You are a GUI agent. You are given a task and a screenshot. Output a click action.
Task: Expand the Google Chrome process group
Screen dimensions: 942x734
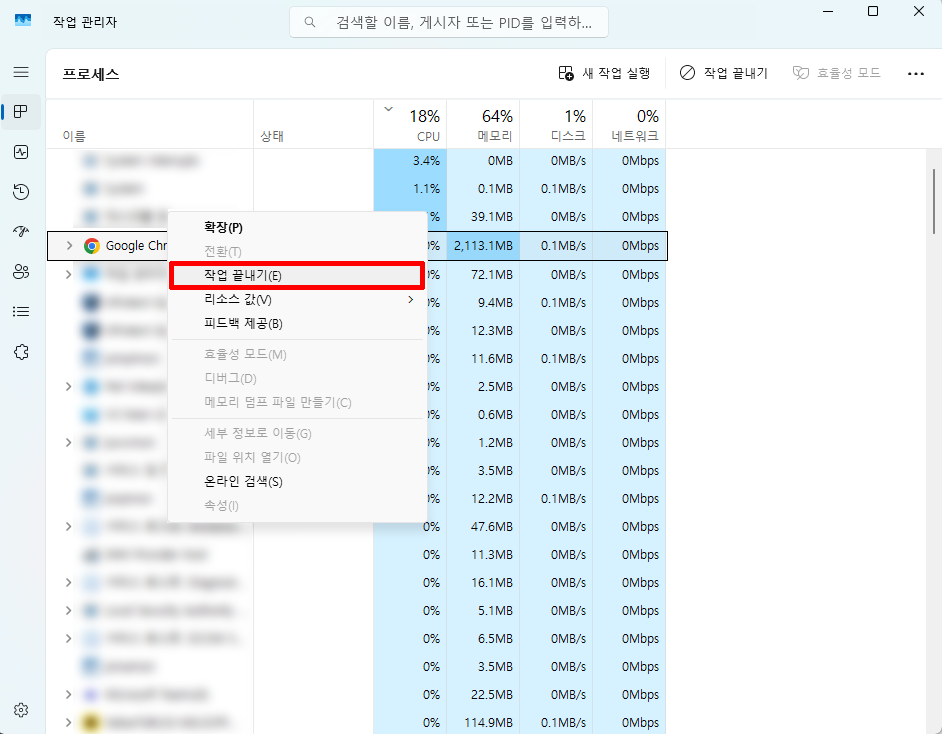point(68,246)
